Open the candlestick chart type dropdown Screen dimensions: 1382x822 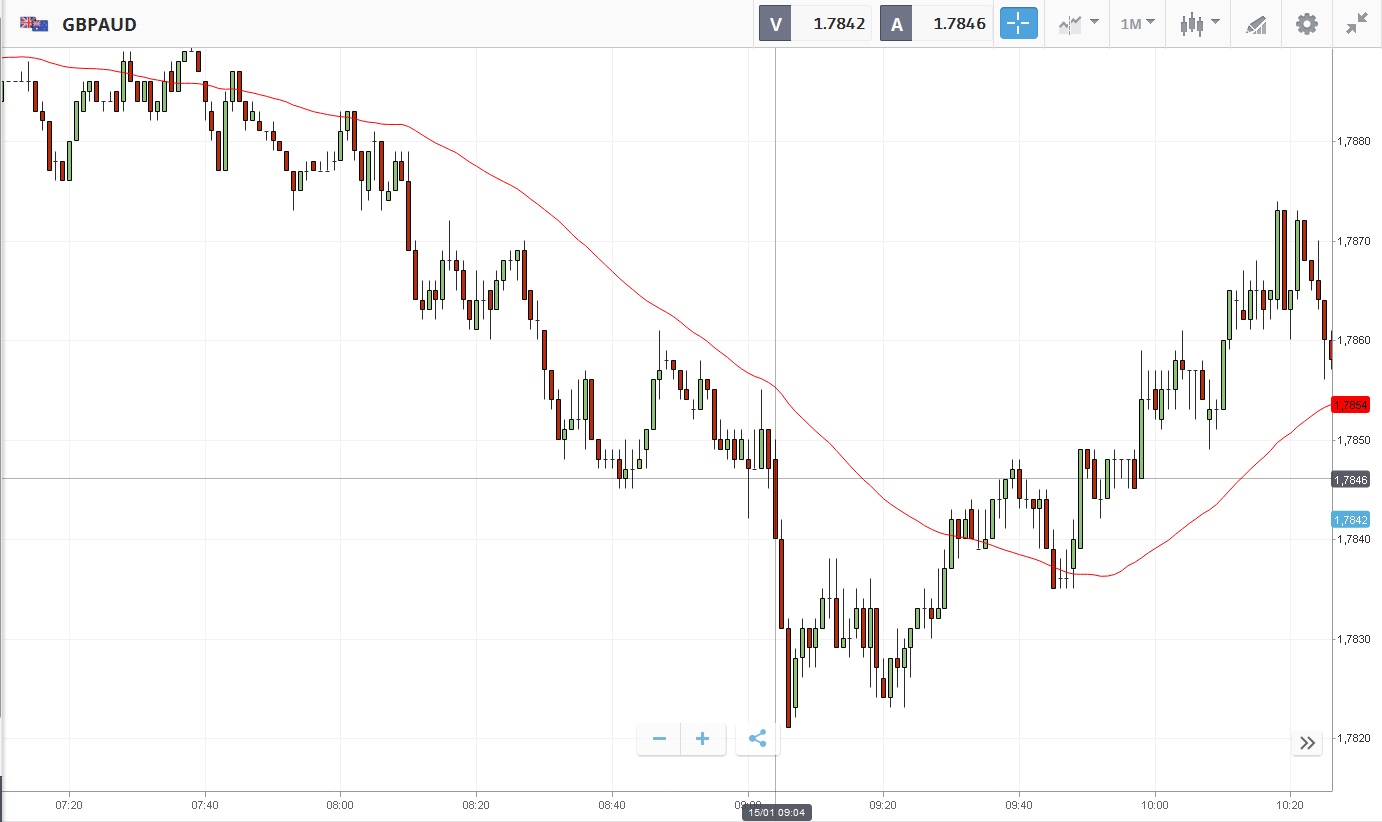1199,24
